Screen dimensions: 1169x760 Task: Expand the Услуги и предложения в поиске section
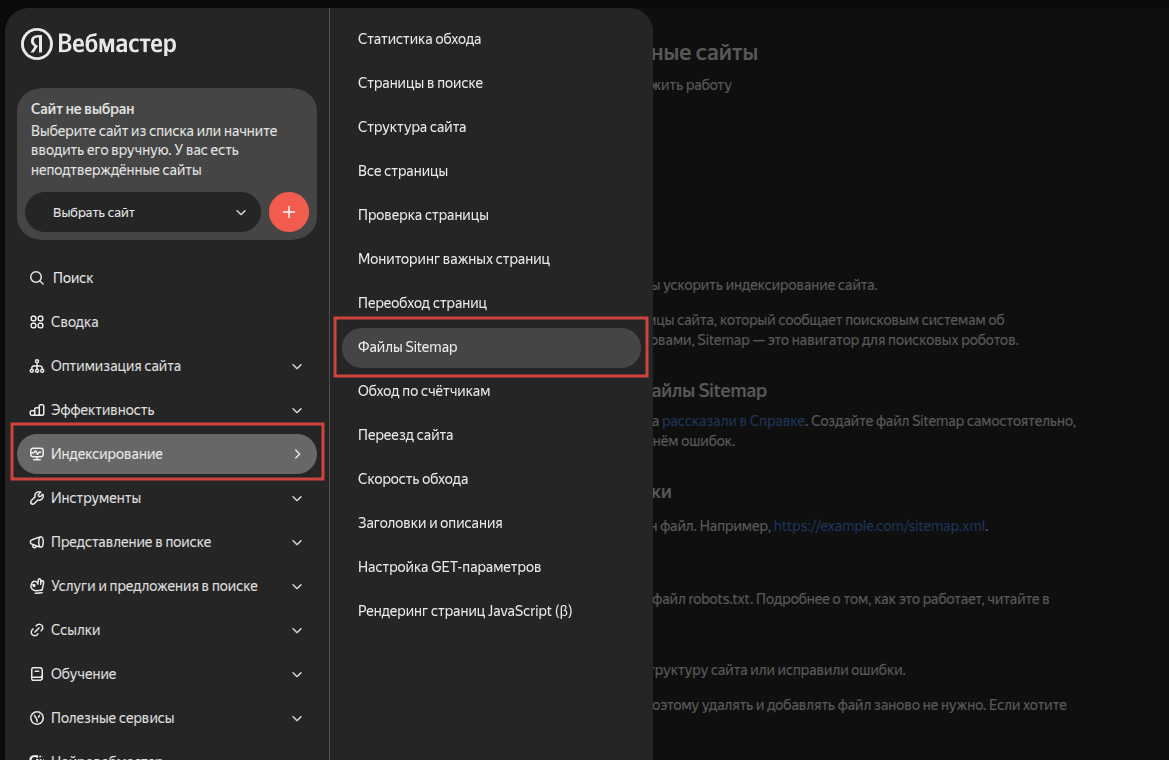[x=297, y=586]
